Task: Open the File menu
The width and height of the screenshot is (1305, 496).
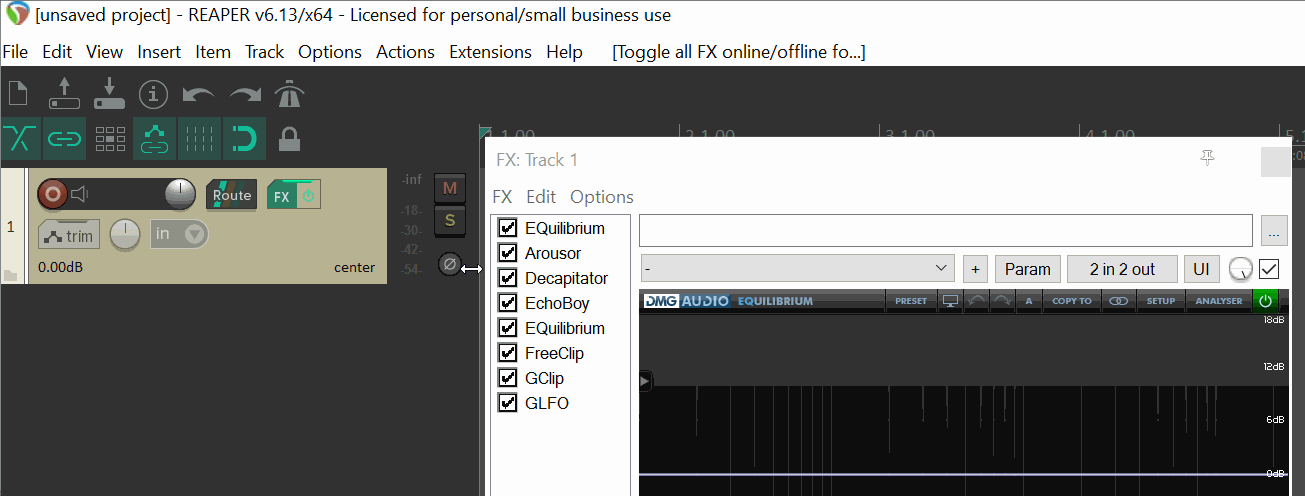Action: 15,51
